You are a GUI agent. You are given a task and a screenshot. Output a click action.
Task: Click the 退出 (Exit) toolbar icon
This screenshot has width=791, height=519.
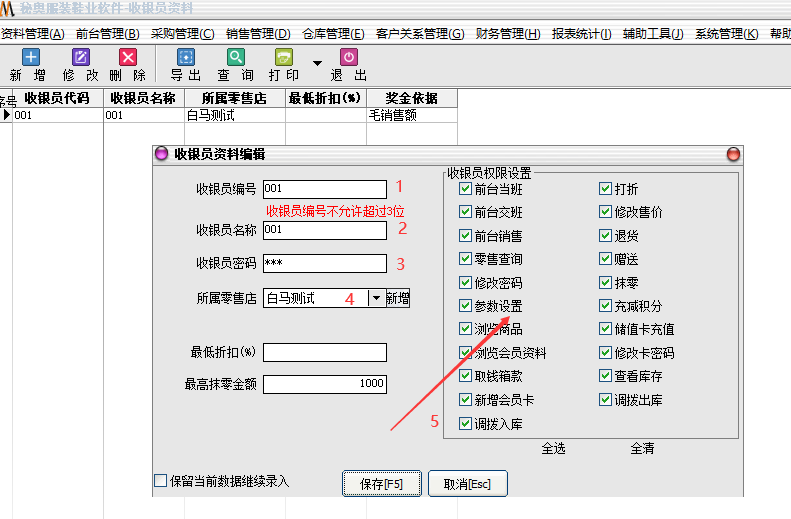click(349, 58)
